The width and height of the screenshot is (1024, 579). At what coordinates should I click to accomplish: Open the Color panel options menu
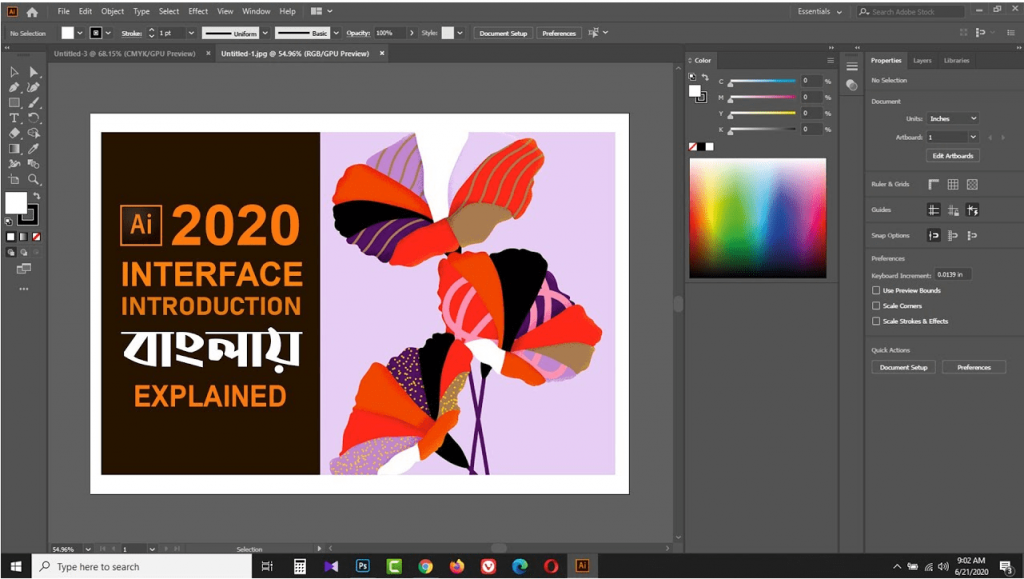(830, 60)
